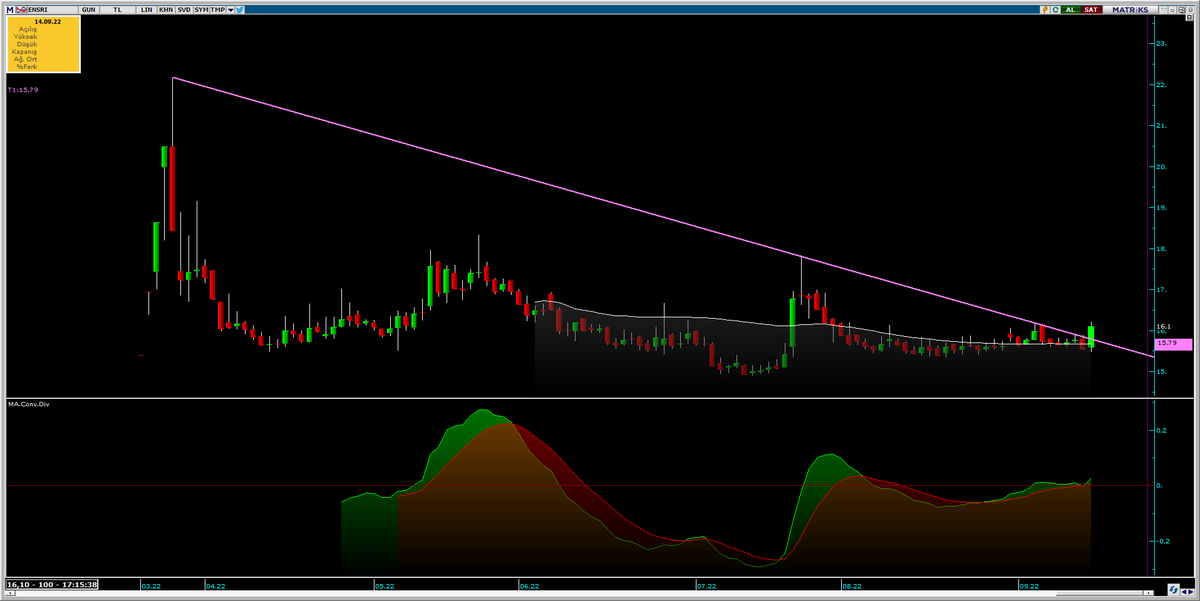Click the scroll right arrow at bottom right
1200x601 pixels.
(1191, 592)
